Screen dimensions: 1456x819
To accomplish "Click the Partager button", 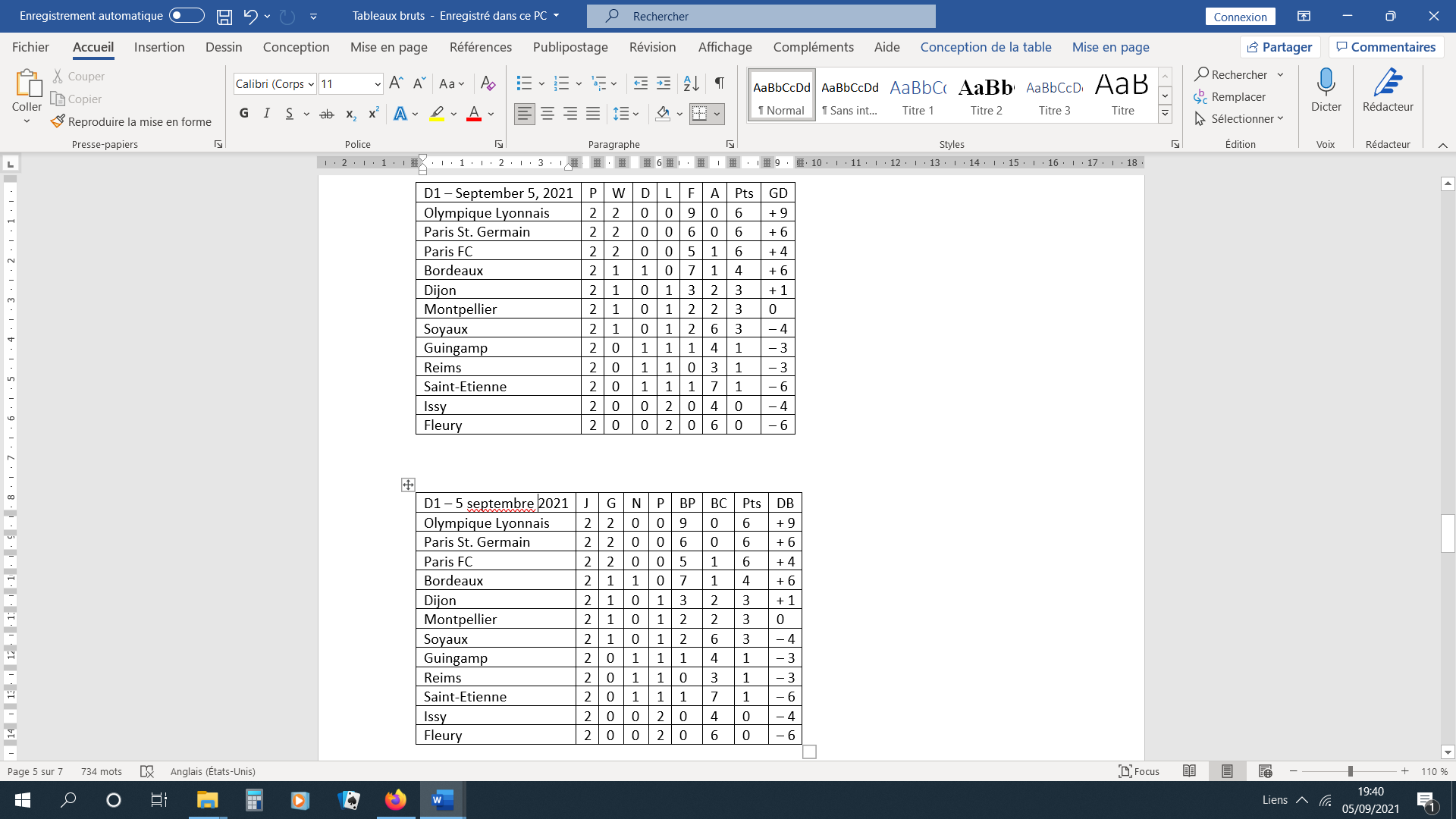I will tap(1280, 47).
